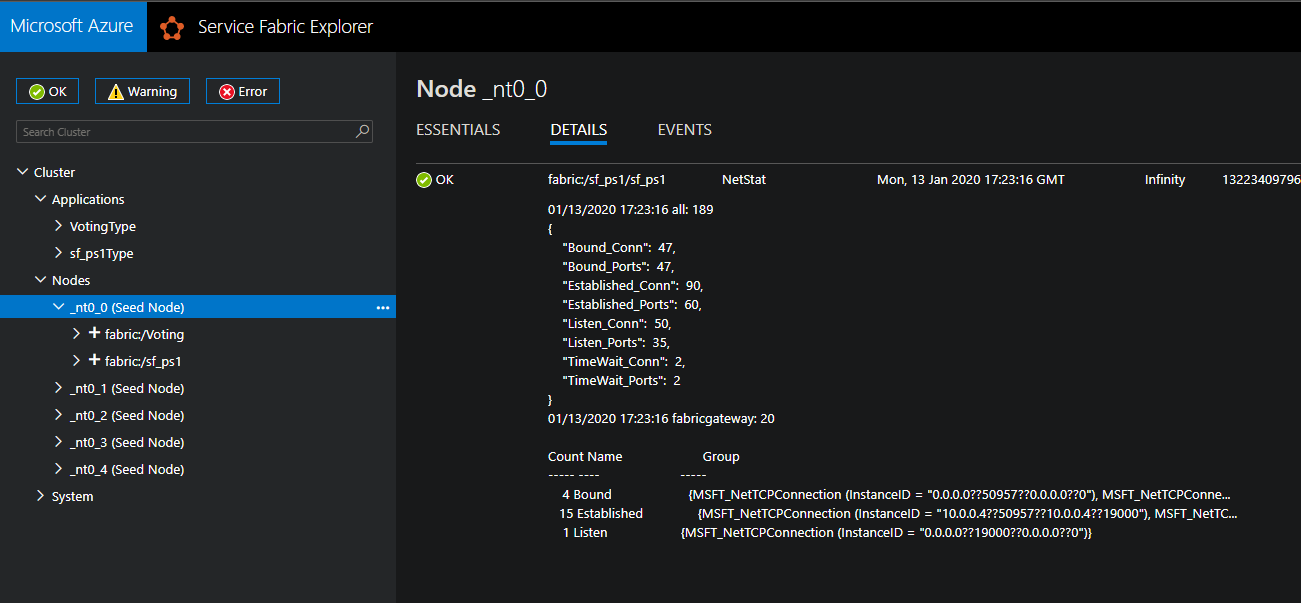The width and height of the screenshot is (1301, 603).
Task: Open the _nt0_0 node actions ellipsis
Action: point(382,308)
